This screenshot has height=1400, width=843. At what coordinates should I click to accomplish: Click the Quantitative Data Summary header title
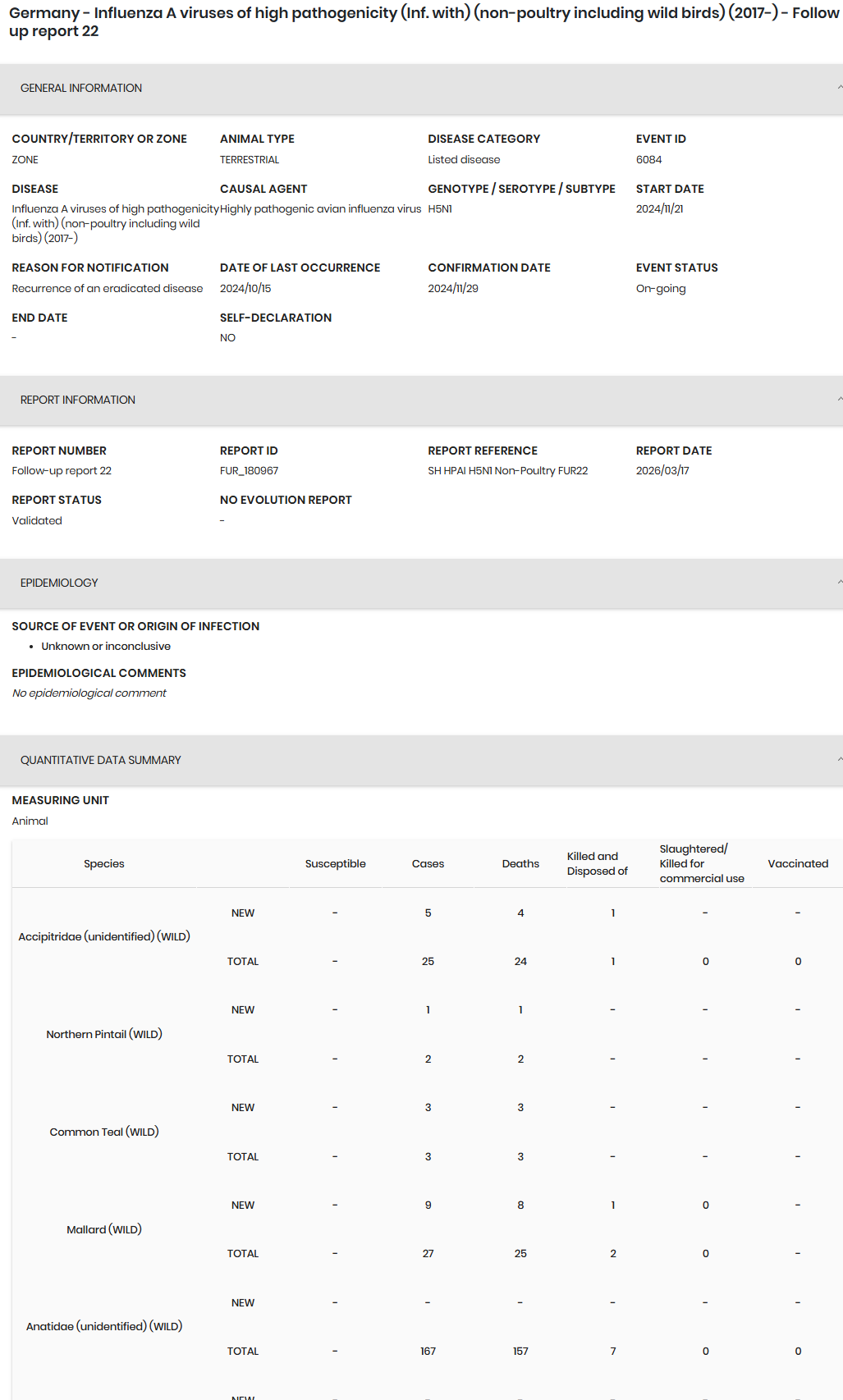(101, 760)
